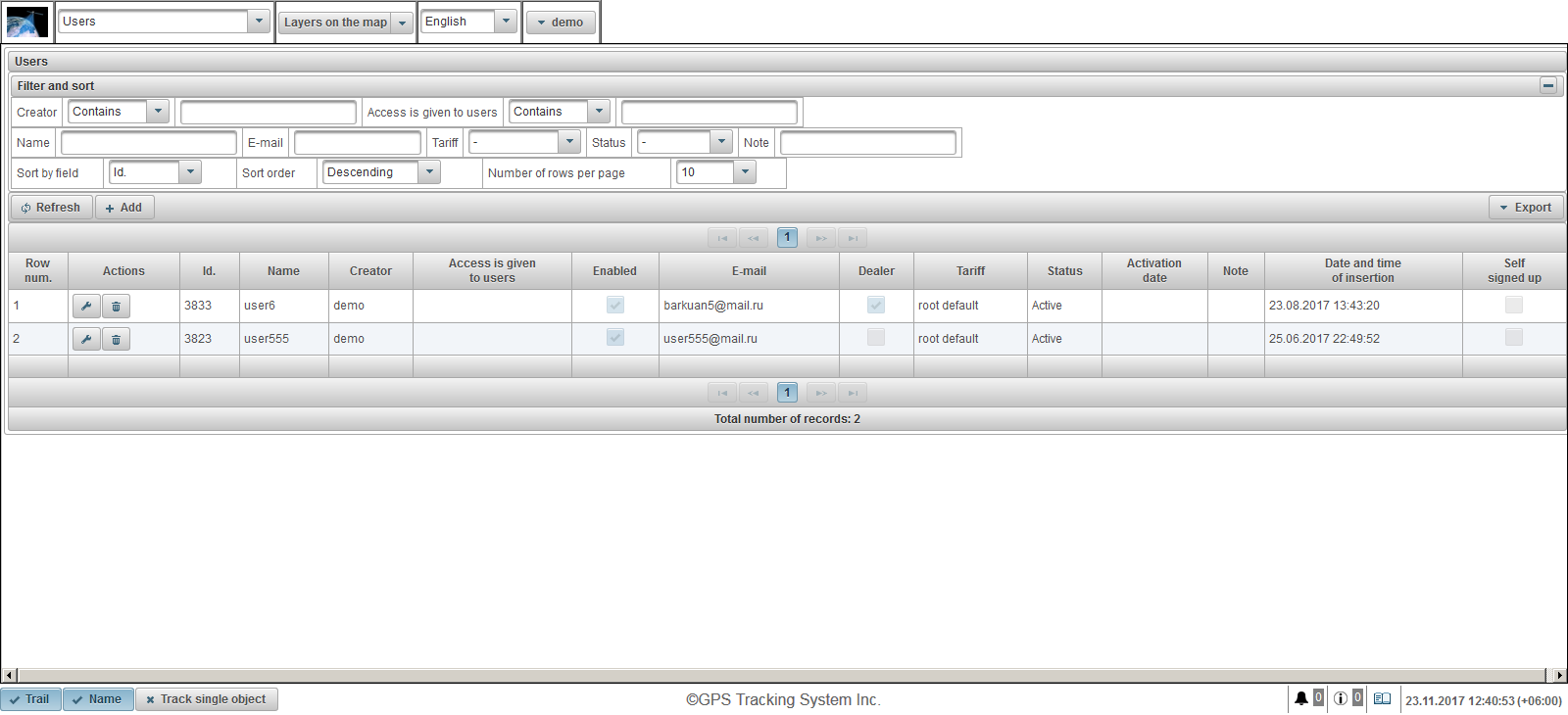
Task: Click the delete trash icon for user6
Action: [x=116, y=307]
